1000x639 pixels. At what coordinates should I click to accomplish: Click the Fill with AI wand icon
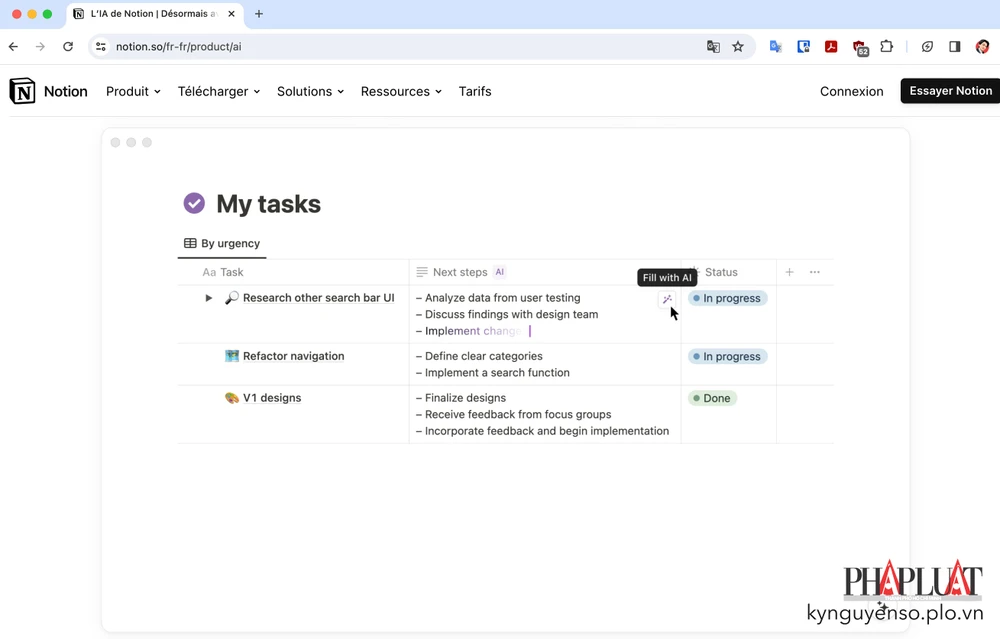click(x=667, y=299)
